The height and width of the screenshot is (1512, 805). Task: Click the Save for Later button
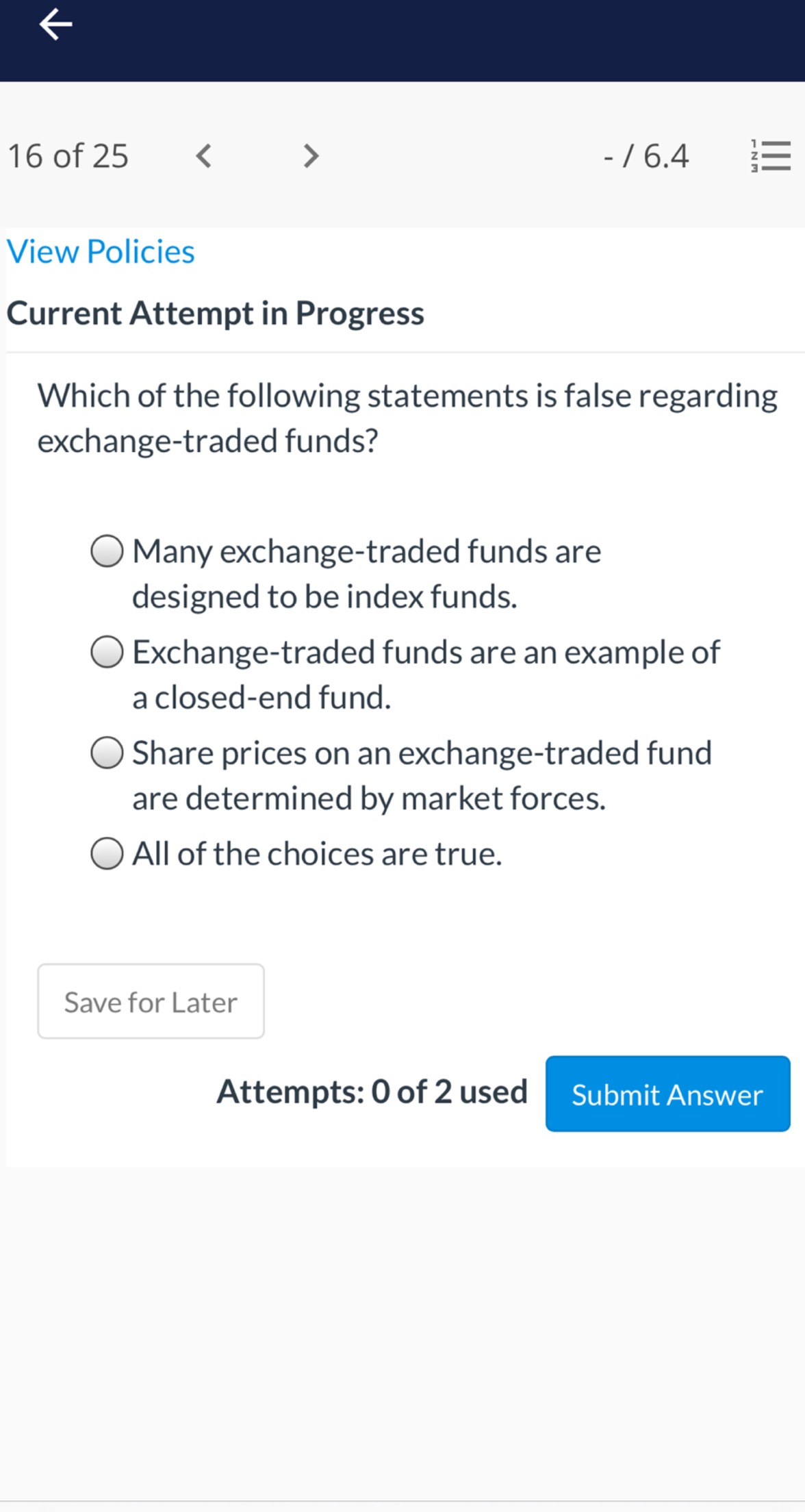coord(150,1001)
